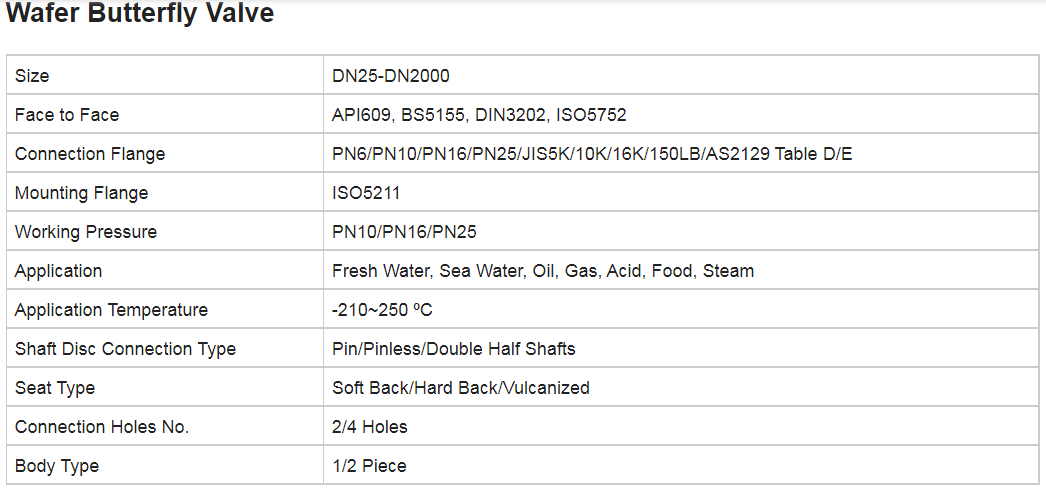Click the Wafer Butterfly Valve heading
Viewport: 1046px width, 490px height.
pos(140,14)
